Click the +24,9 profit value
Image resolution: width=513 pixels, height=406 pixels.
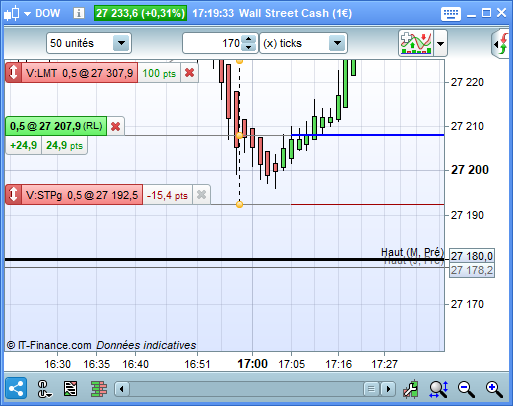click(x=24, y=146)
